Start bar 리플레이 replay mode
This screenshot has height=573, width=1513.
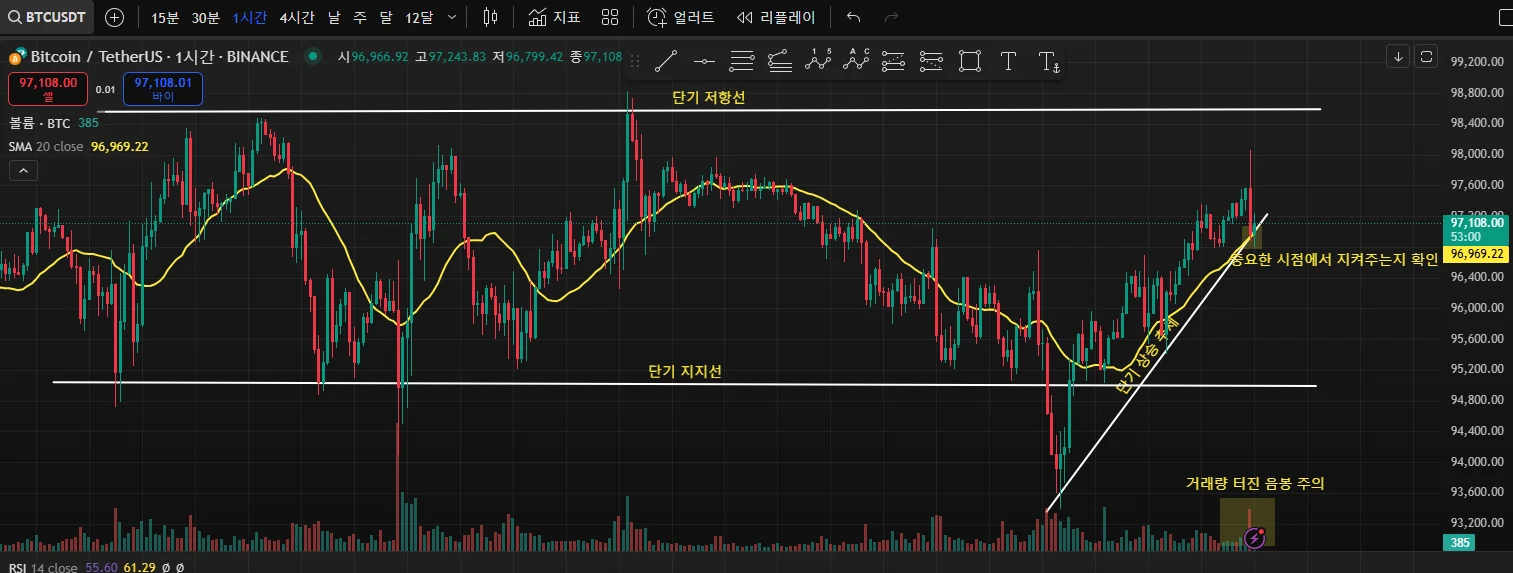click(x=776, y=17)
